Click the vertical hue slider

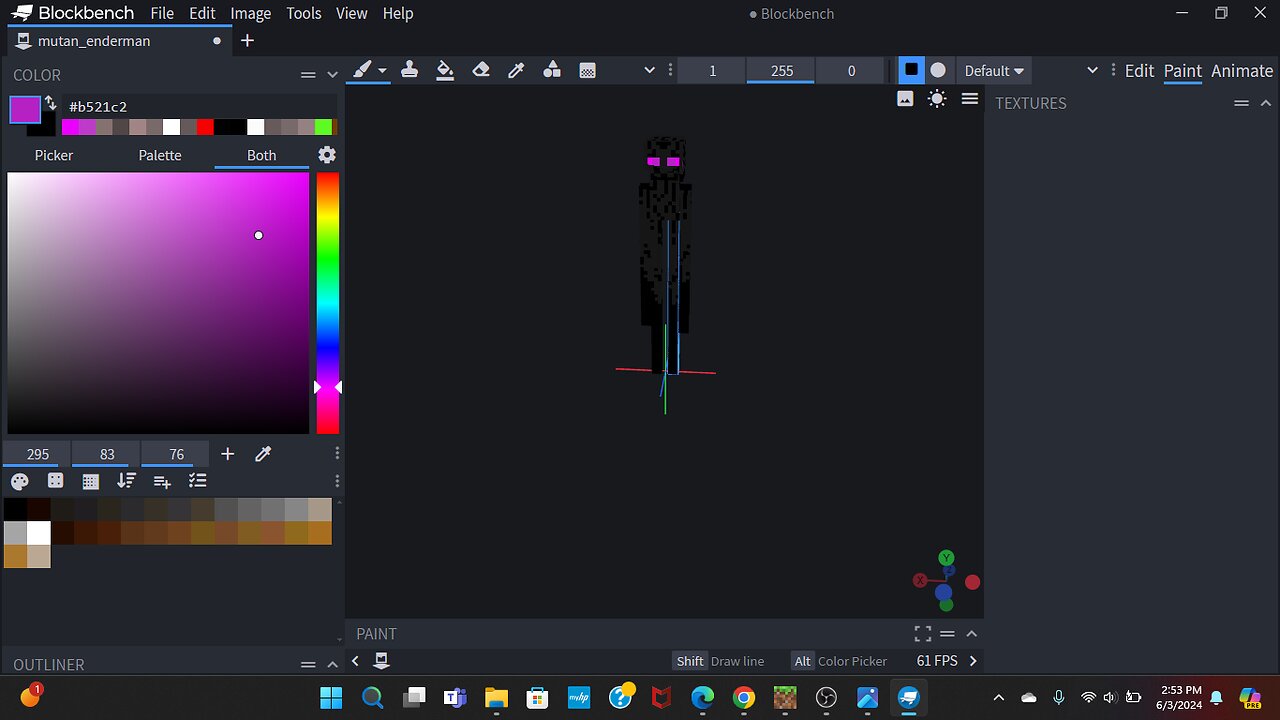coord(328,303)
